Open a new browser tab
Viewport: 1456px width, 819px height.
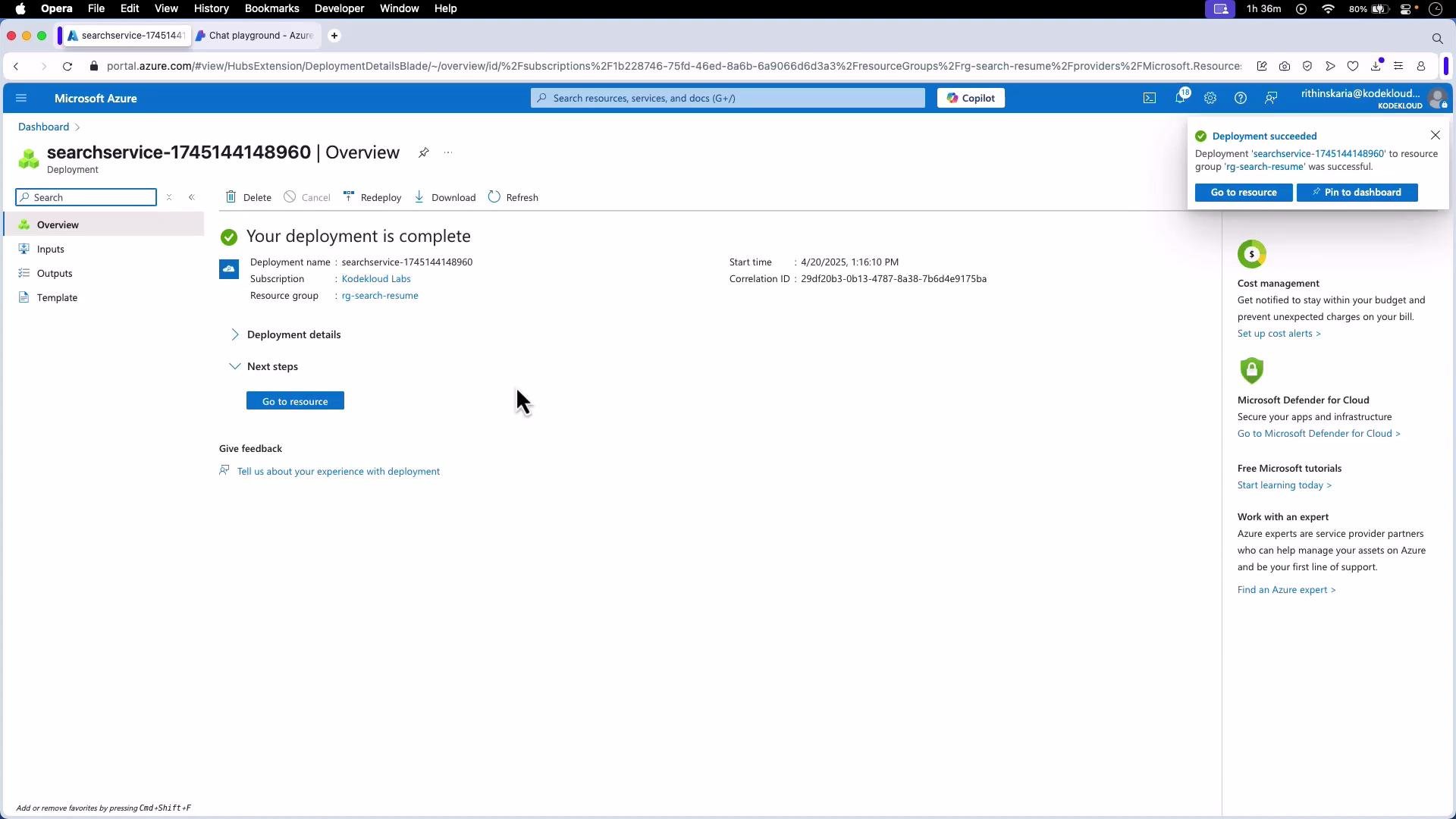click(334, 36)
